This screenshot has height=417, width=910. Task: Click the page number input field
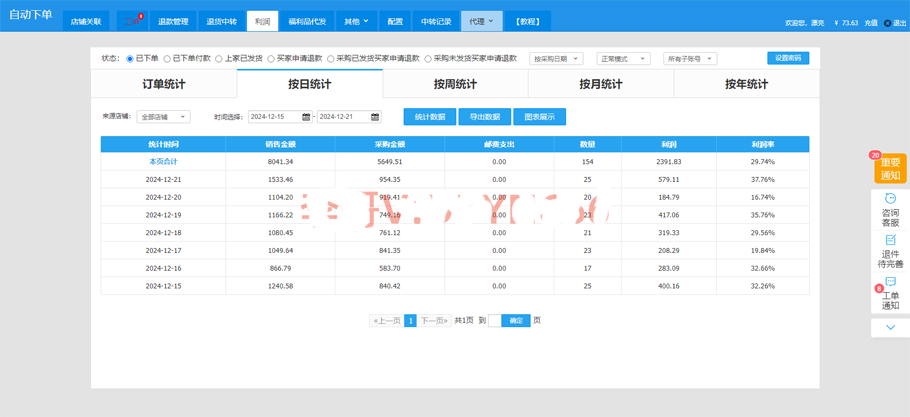pos(494,321)
